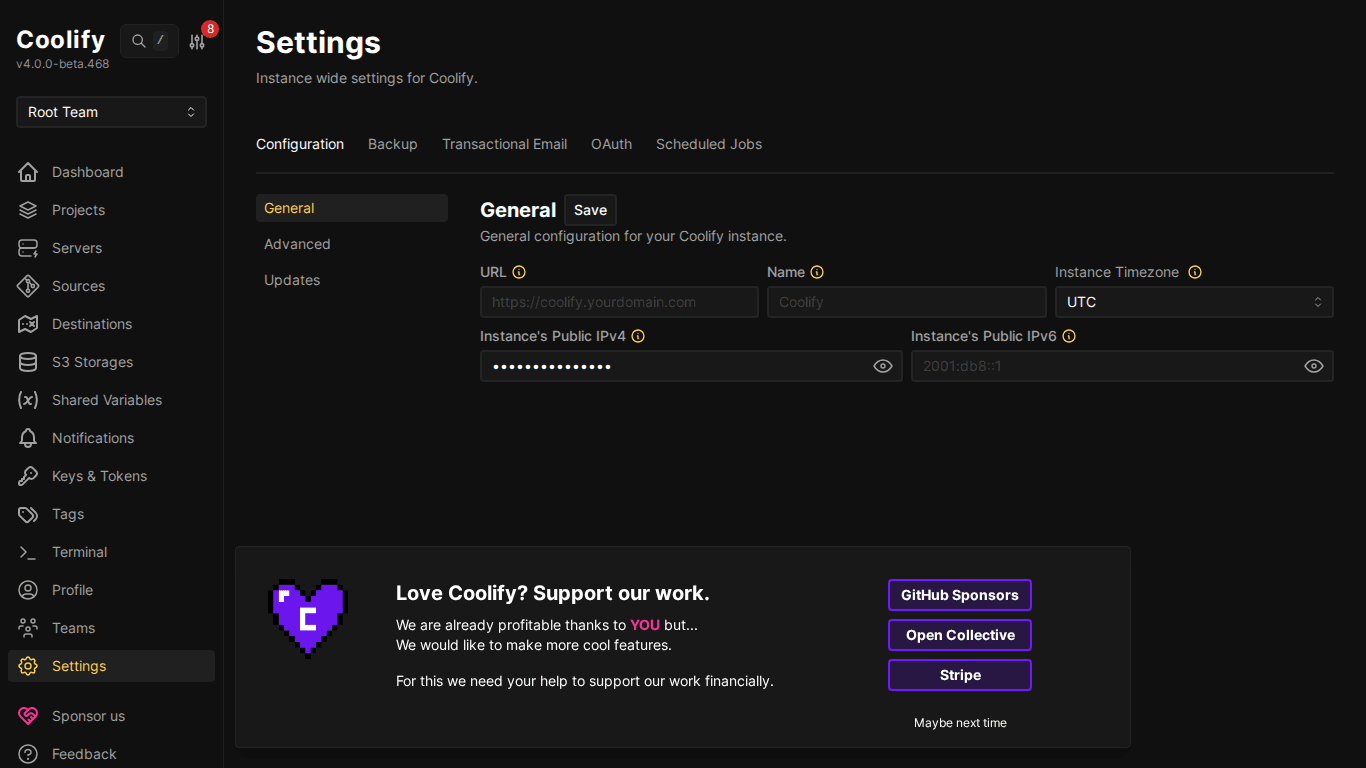
Task: Switch to the Transactional Email tab
Action: point(504,144)
